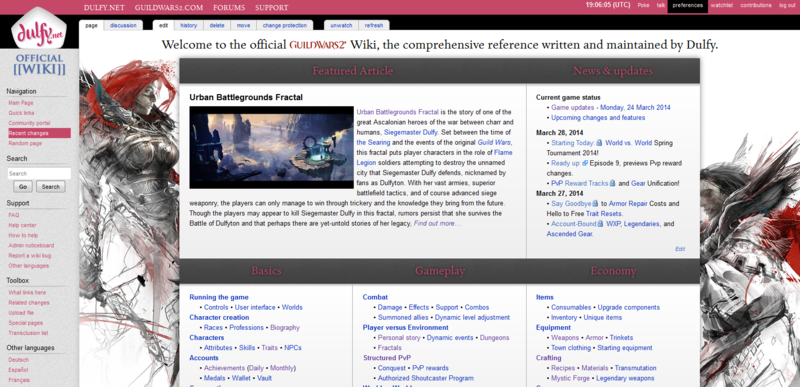Open the change protection tab
This screenshot has width=800, height=387.
285,25
